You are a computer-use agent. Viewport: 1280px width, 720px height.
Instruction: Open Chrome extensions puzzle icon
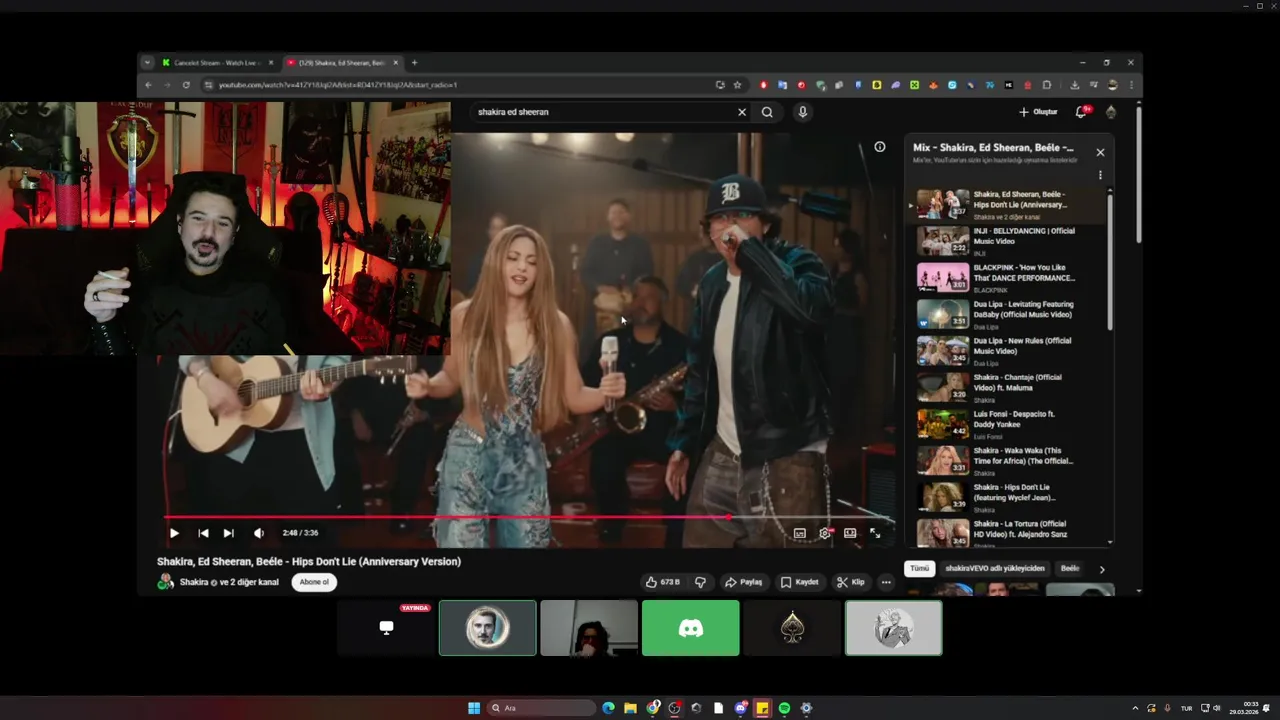pos(1047,85)
